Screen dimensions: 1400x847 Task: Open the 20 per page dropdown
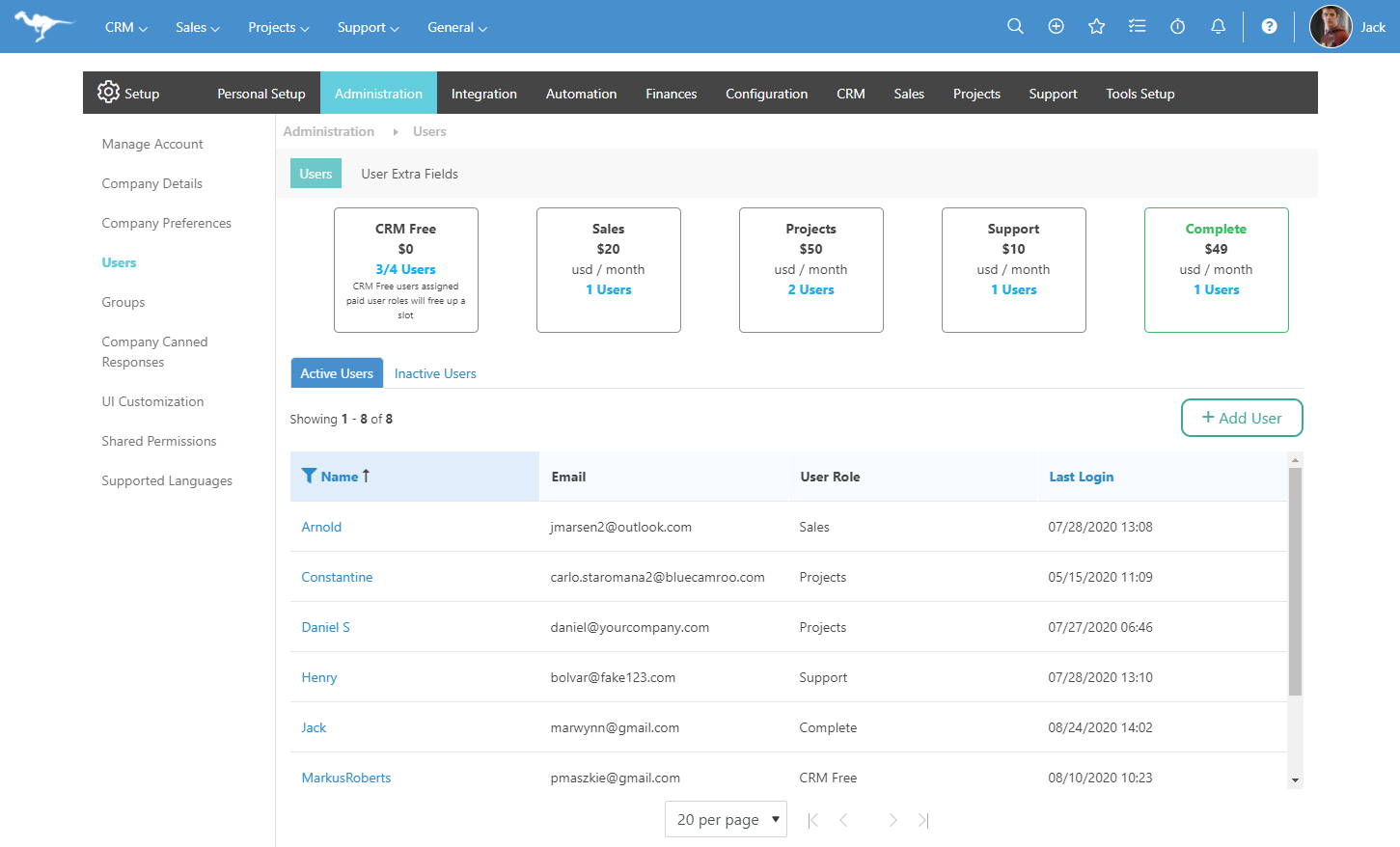click(726, 819)
